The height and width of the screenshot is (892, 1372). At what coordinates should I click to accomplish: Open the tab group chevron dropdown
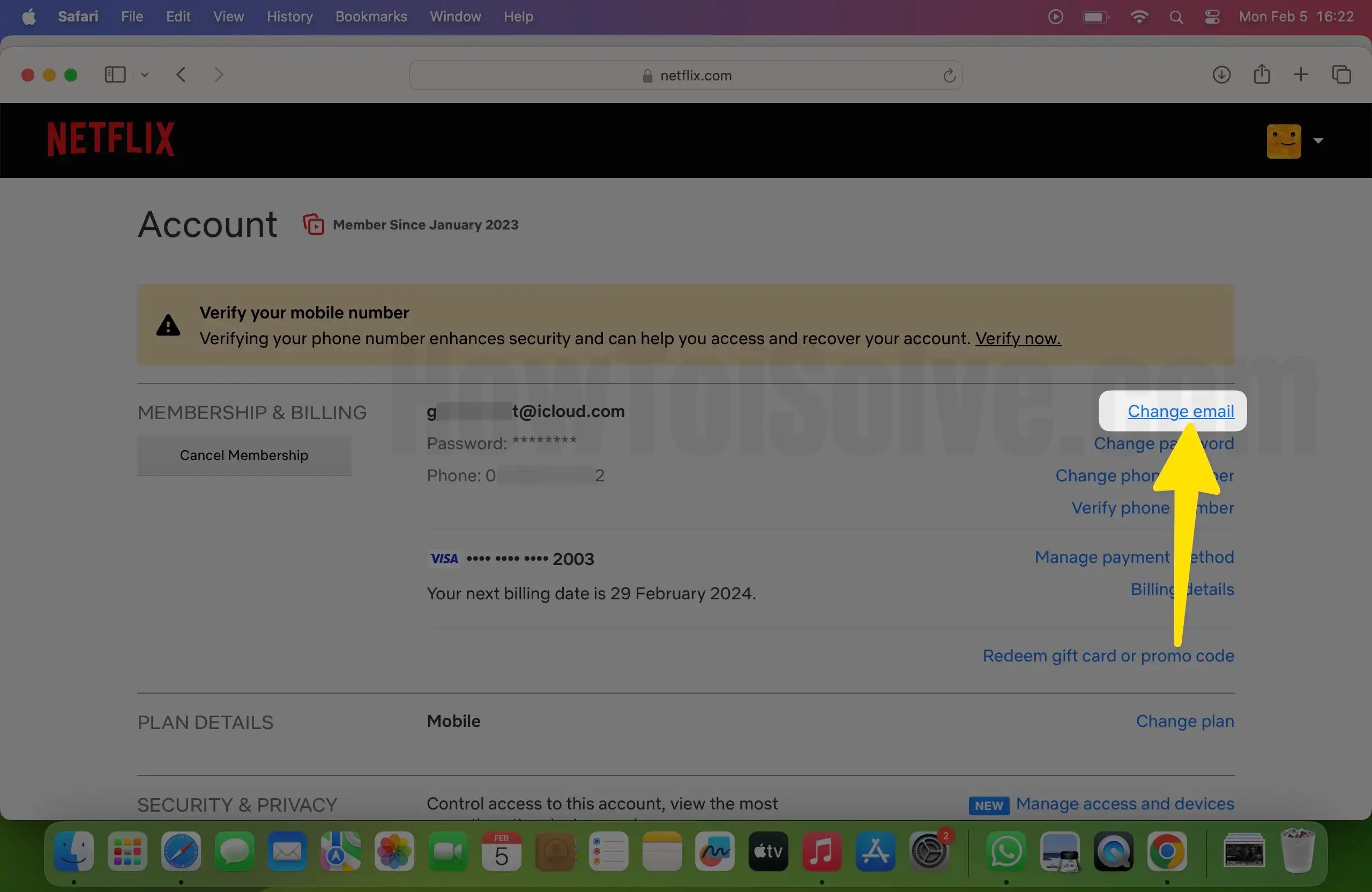pyautogui.click(x=145, y=75)
